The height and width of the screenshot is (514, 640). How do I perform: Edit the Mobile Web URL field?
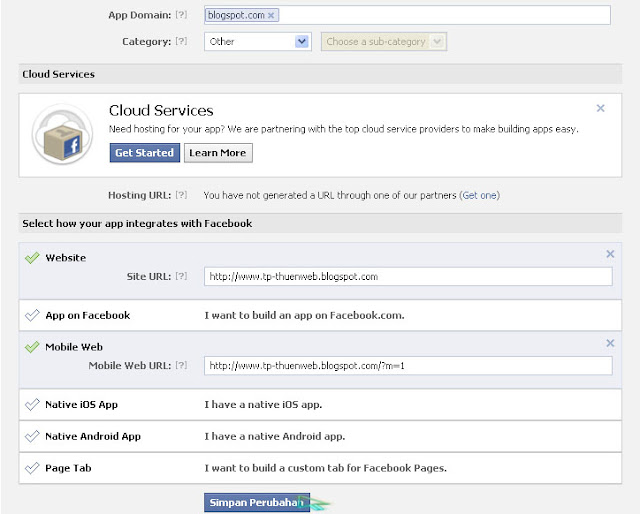pos(408,365)
